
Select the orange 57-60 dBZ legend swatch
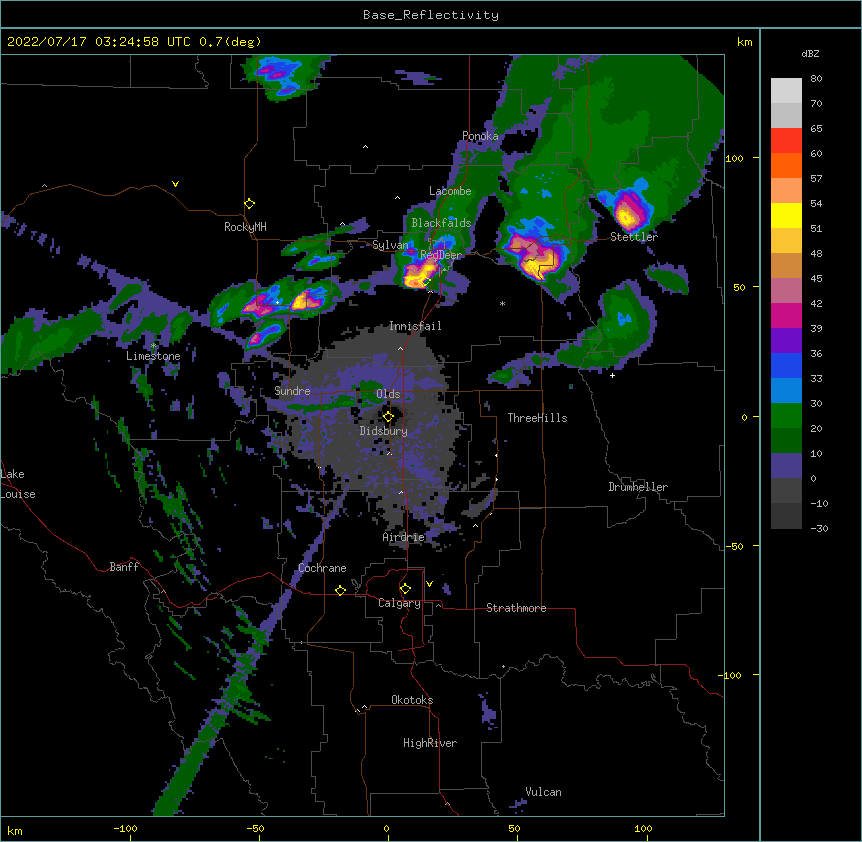click(786, 166)
